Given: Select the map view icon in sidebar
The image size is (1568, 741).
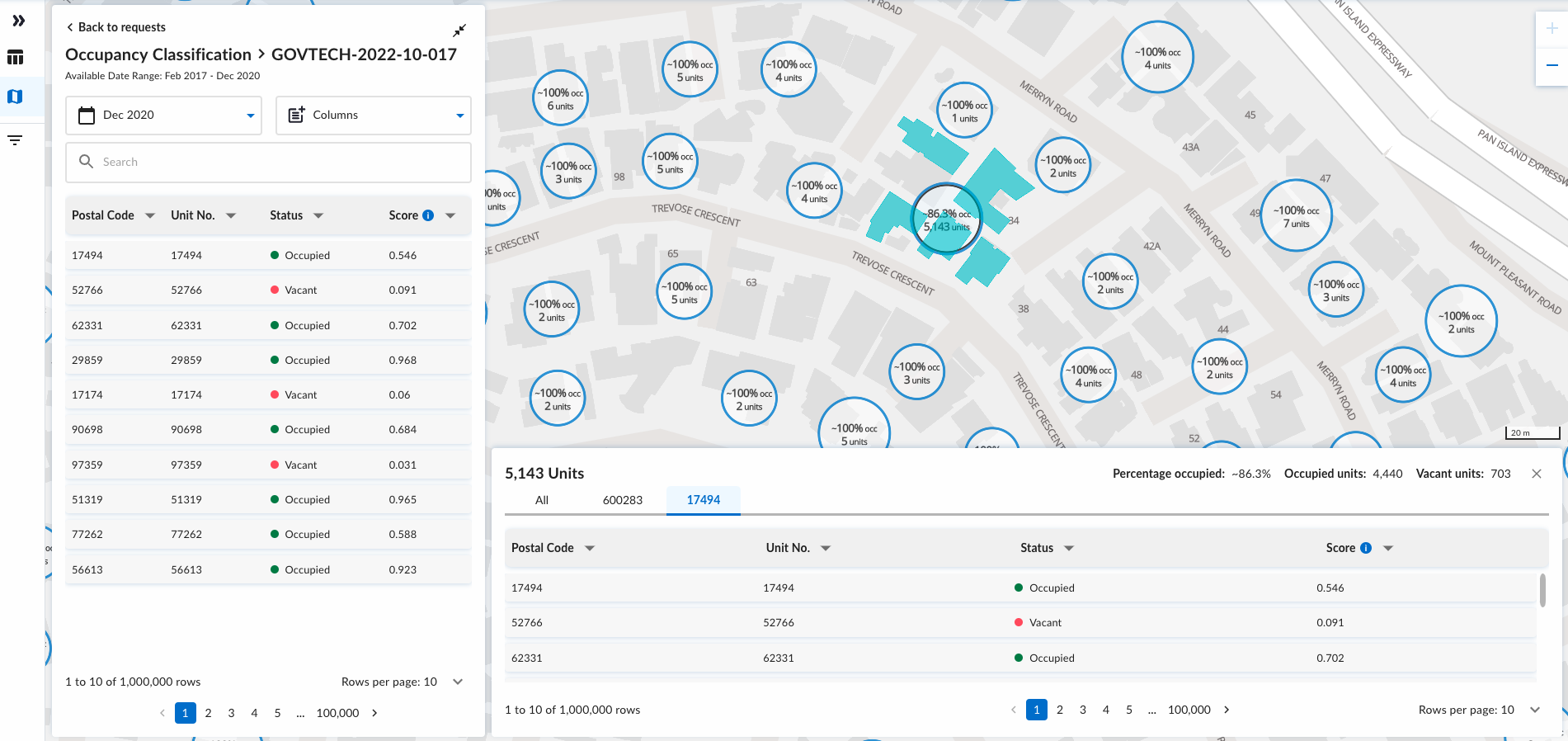Looking at the screenshot, I should coord(16,97).
